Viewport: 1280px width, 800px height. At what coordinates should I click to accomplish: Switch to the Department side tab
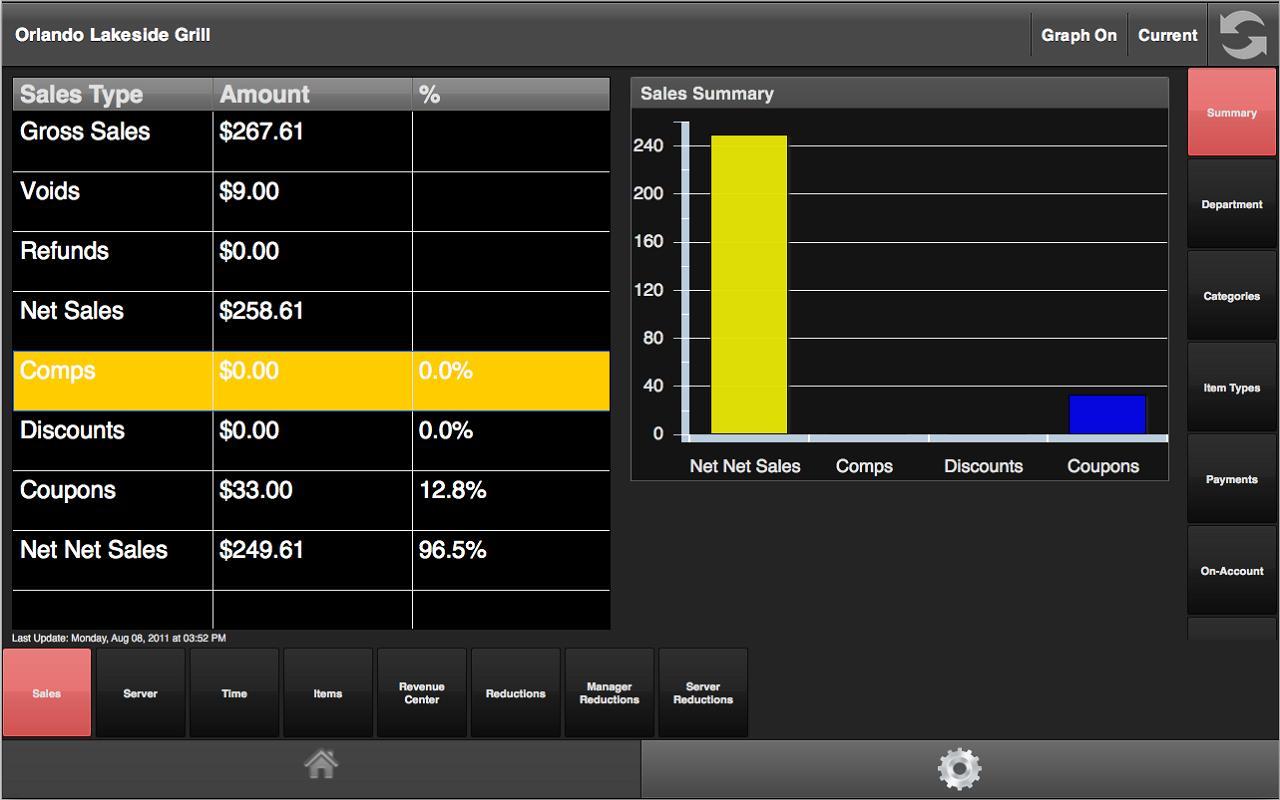(x=1232, y=204)
